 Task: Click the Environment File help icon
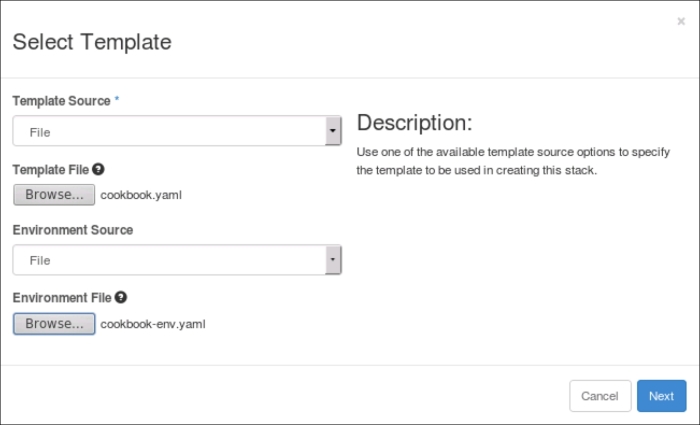pyautogui.click(x=121, y=298)
